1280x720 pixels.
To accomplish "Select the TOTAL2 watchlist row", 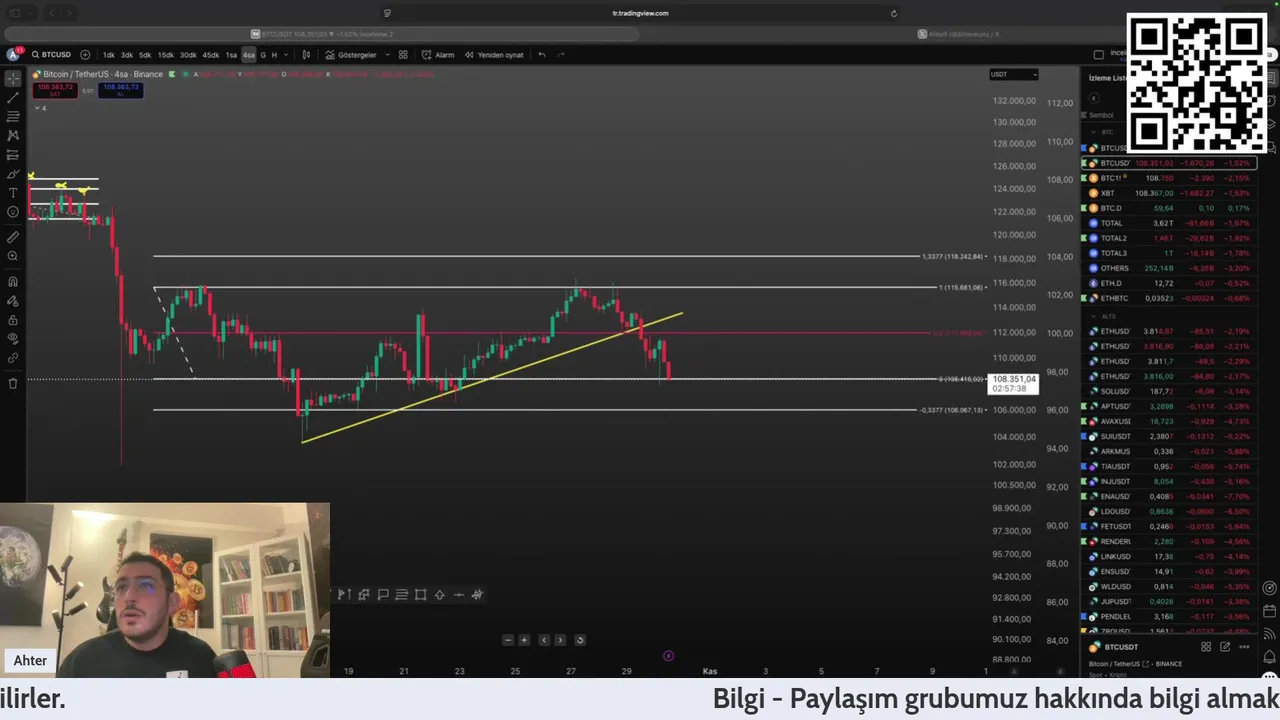I will pos(1167,238).
